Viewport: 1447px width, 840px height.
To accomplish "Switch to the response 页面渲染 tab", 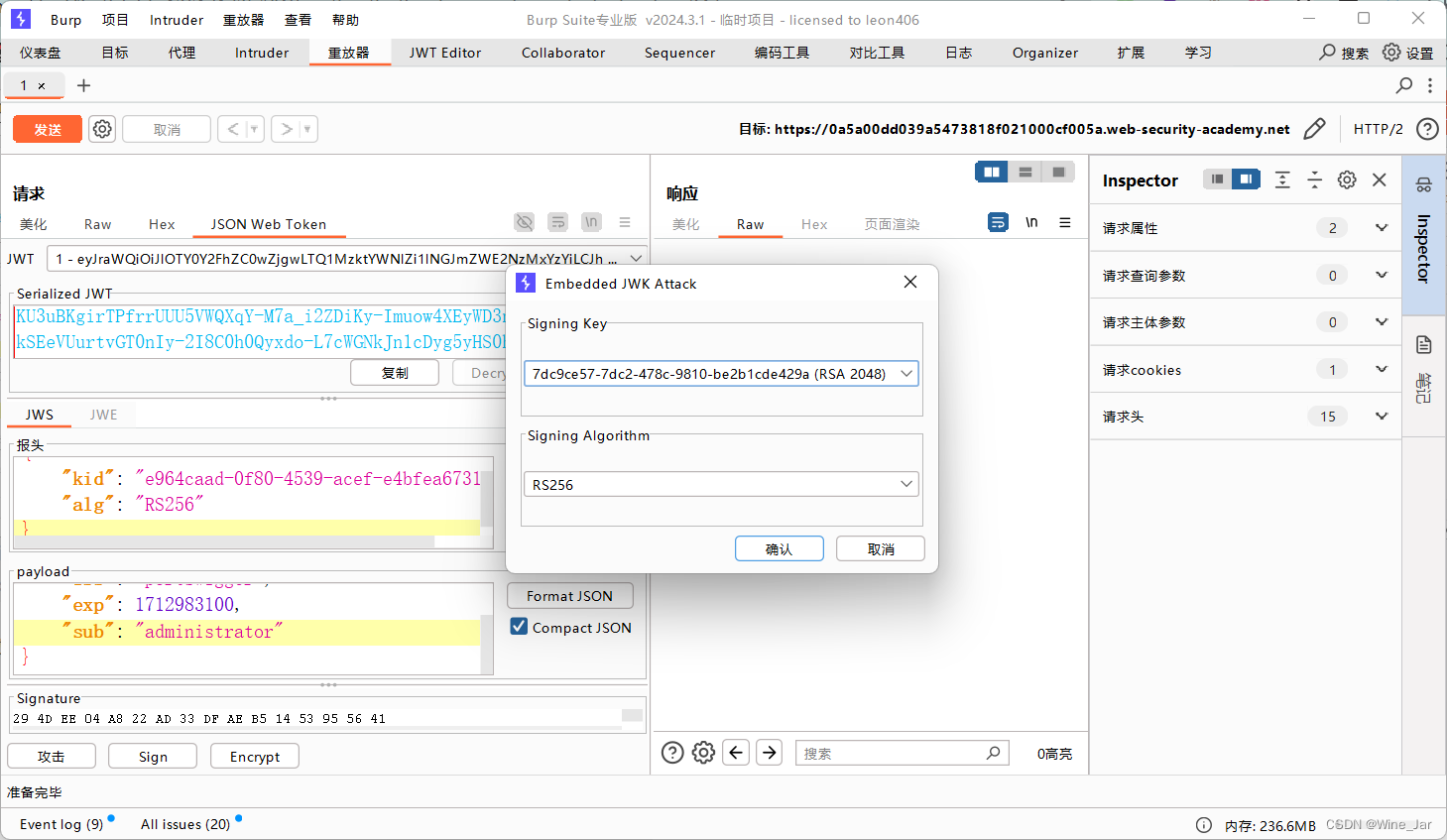I will click(x=892, y=224).
